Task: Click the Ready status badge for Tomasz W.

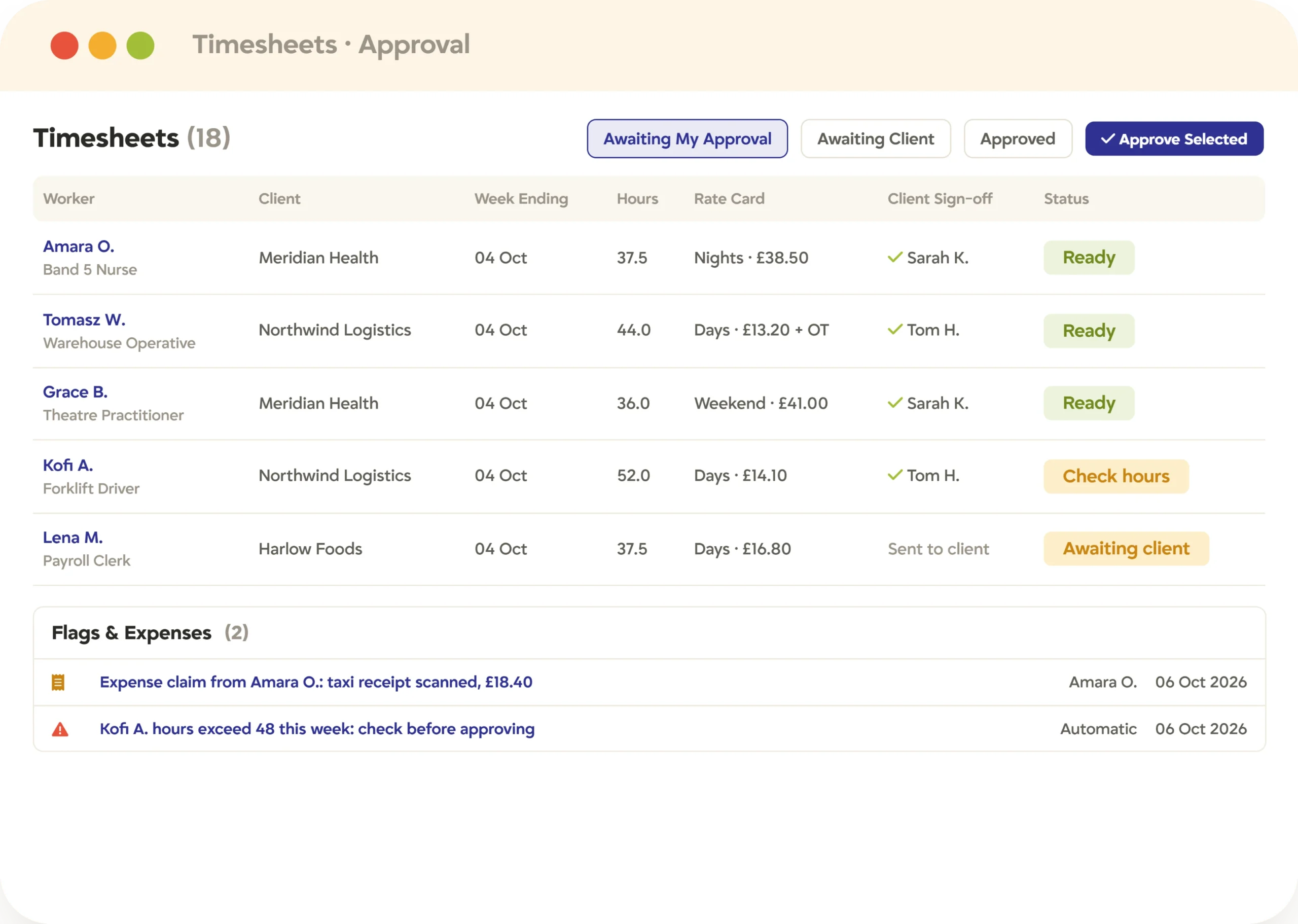Action: pyautogui.click(x=1089, y=331)
